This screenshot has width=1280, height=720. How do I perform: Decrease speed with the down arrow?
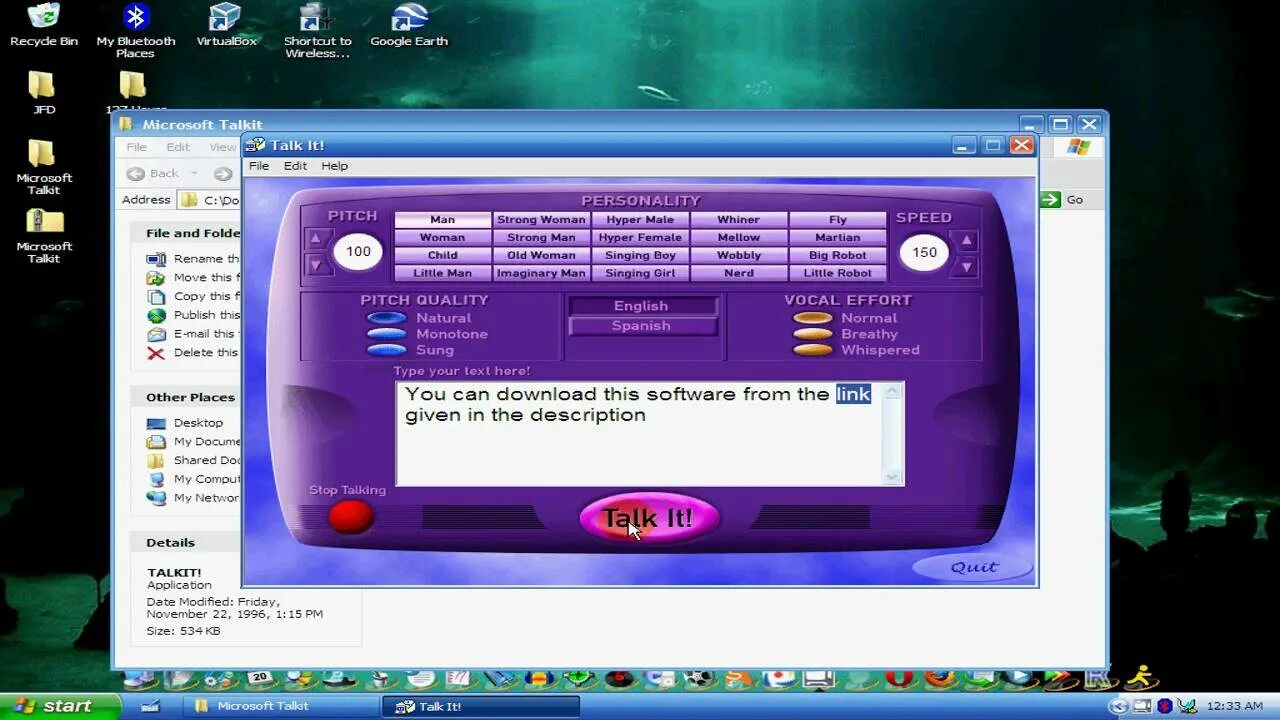tap(966, 267)
